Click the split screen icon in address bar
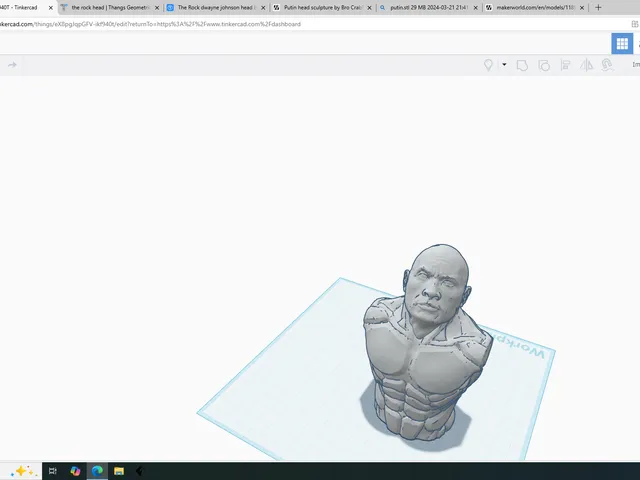The height and width of the screenshot is (480, 640). pyautogui.click(x=635, y=24)
